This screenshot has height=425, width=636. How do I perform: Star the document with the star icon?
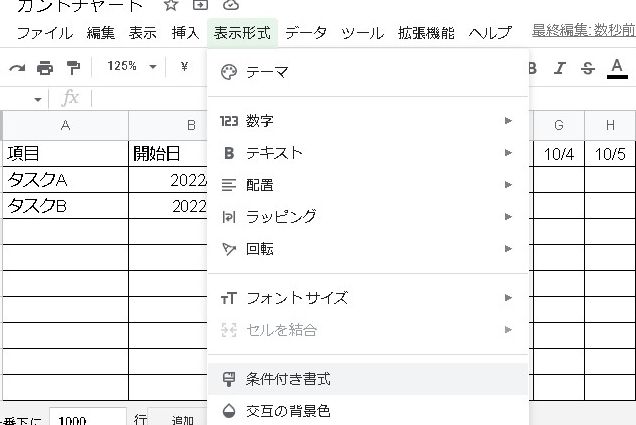tap(170, 5)
